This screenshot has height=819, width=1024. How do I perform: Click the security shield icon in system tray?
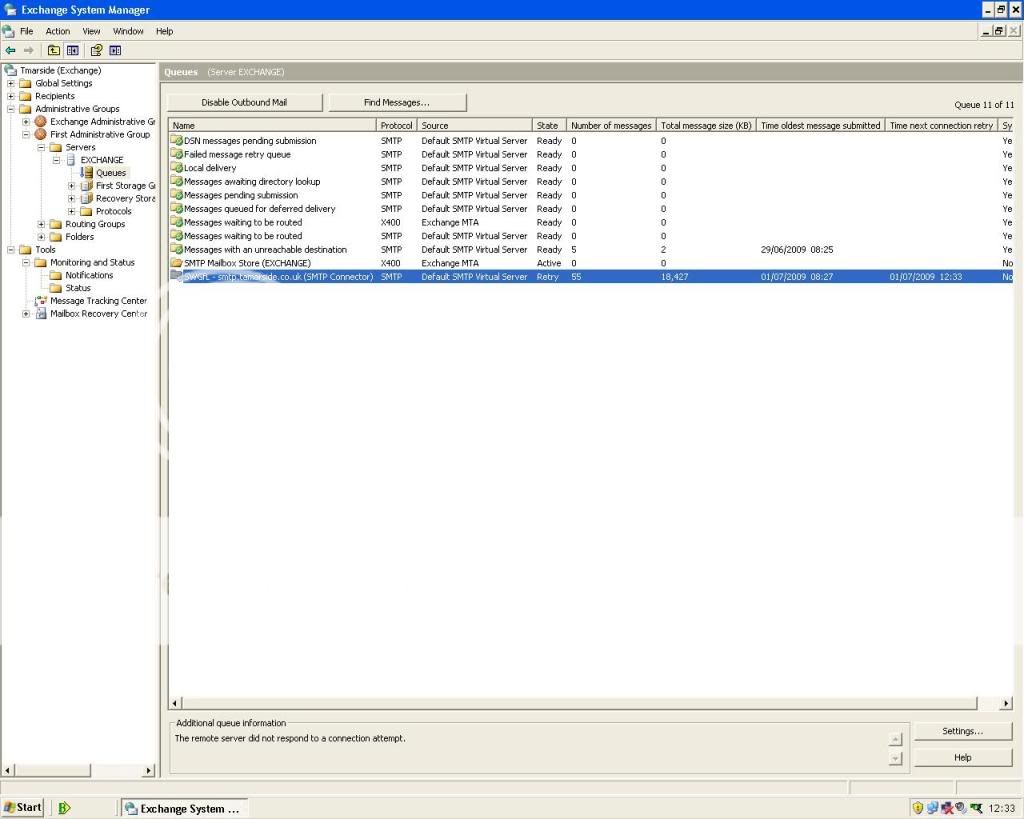coord(918,808)
